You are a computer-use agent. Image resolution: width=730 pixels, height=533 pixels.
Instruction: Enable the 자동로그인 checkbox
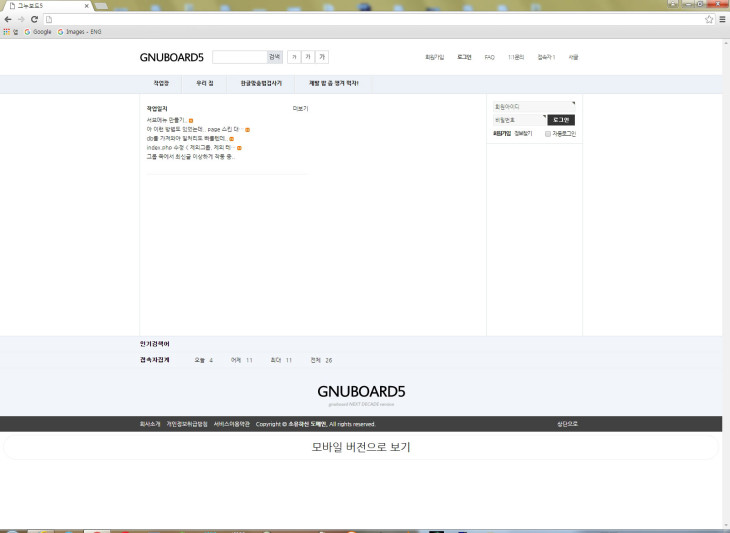[548, 134]
